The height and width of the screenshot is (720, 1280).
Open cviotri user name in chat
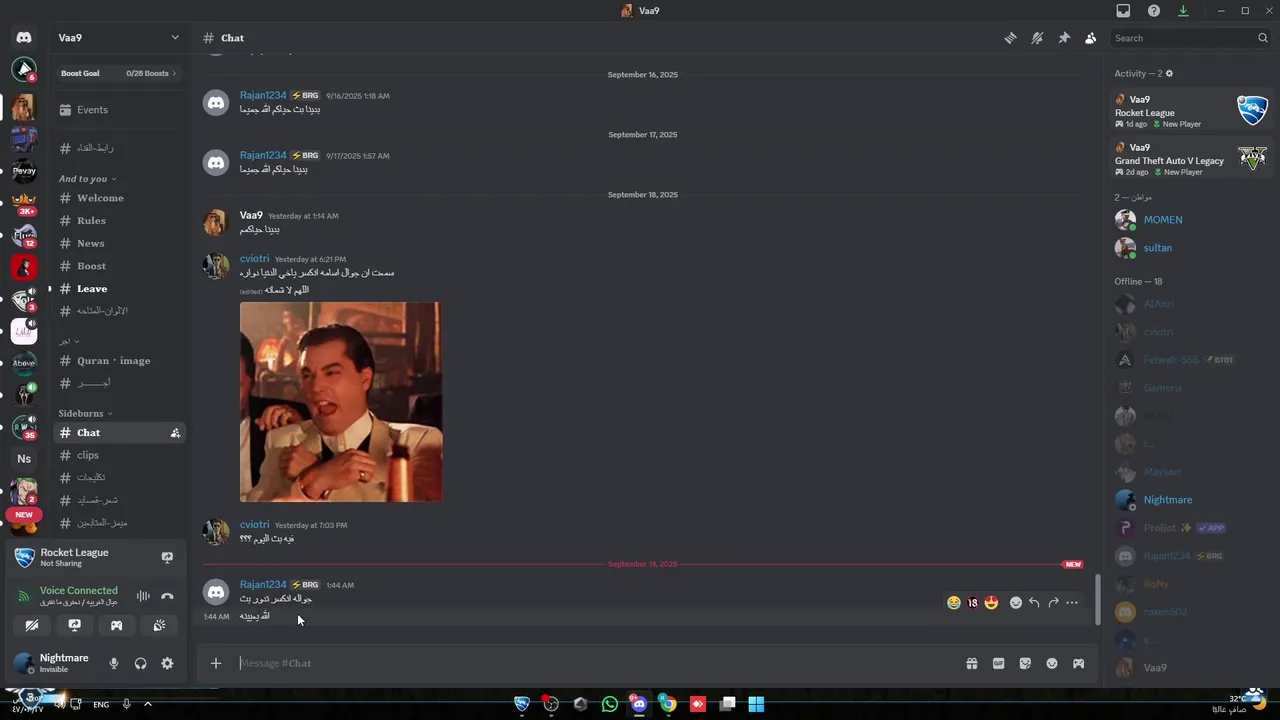(x=254, y=259)
